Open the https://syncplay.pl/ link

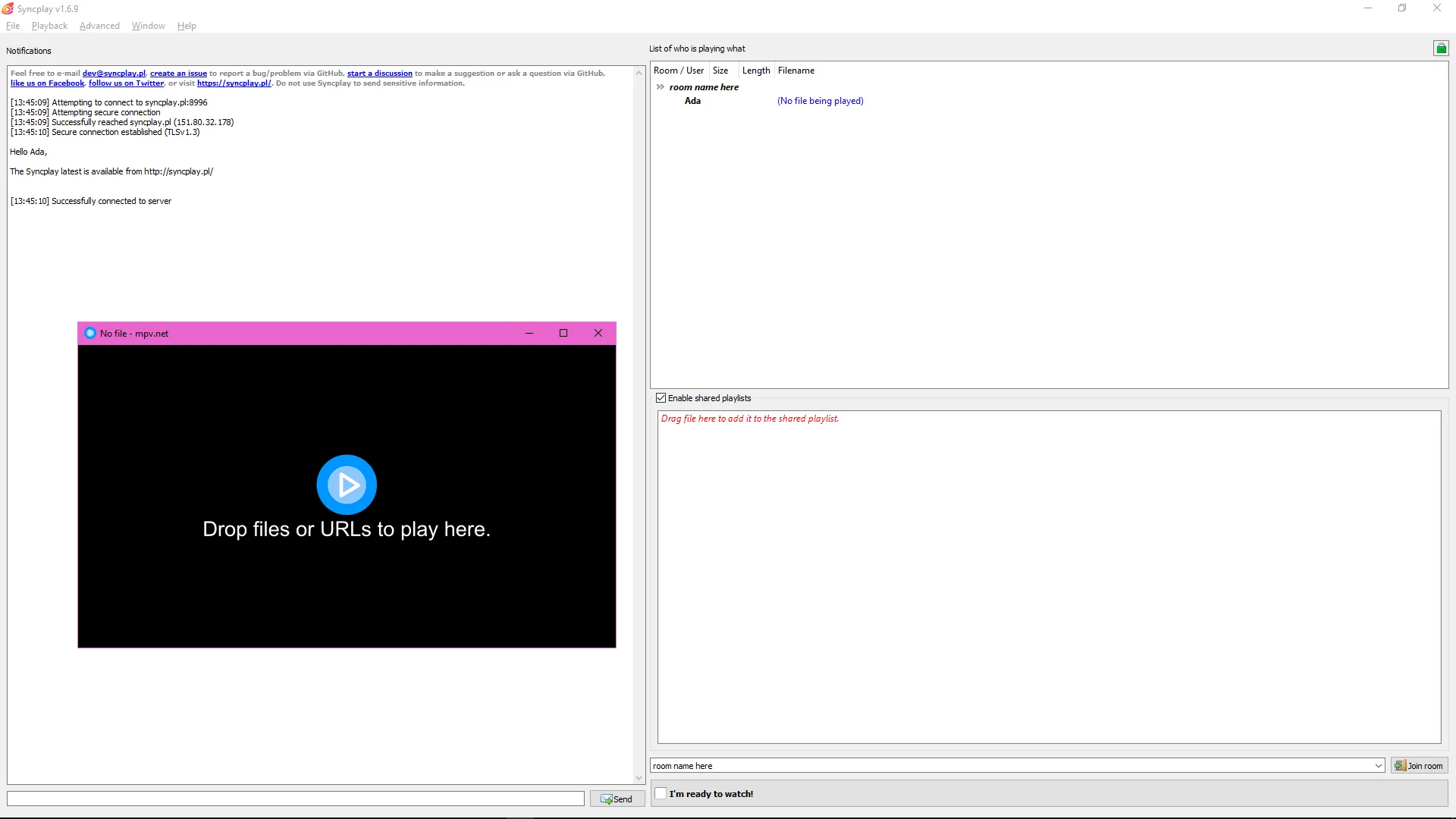click(x=234, y=83)
